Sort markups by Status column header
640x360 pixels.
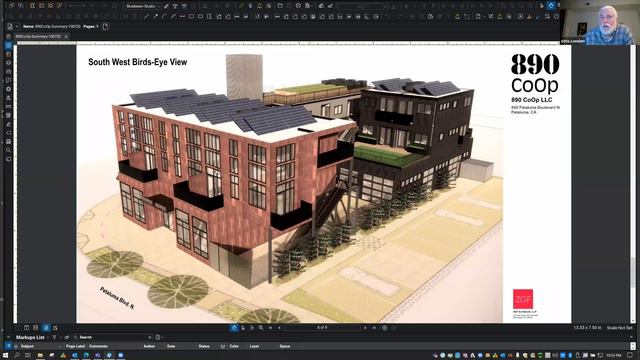coord(204,346)
